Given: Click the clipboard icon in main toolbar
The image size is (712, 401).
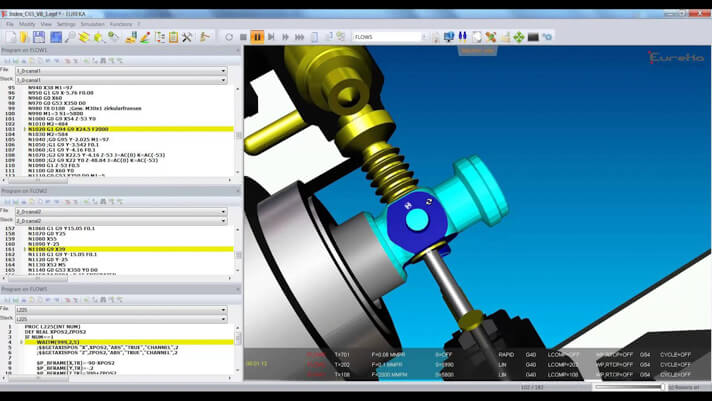Looking at the screenshot, I should (172, 37).
